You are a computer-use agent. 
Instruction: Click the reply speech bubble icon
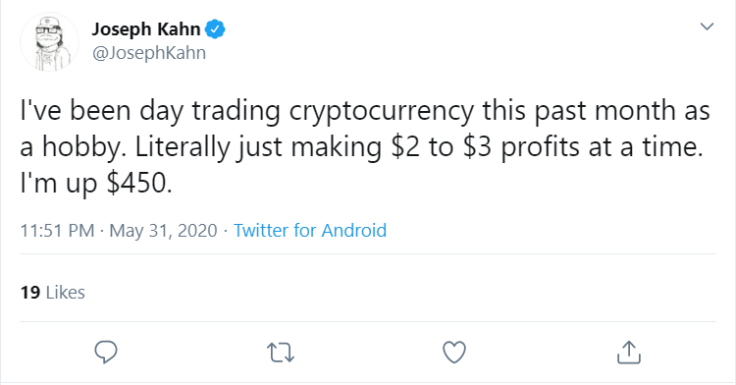(106, 352)
